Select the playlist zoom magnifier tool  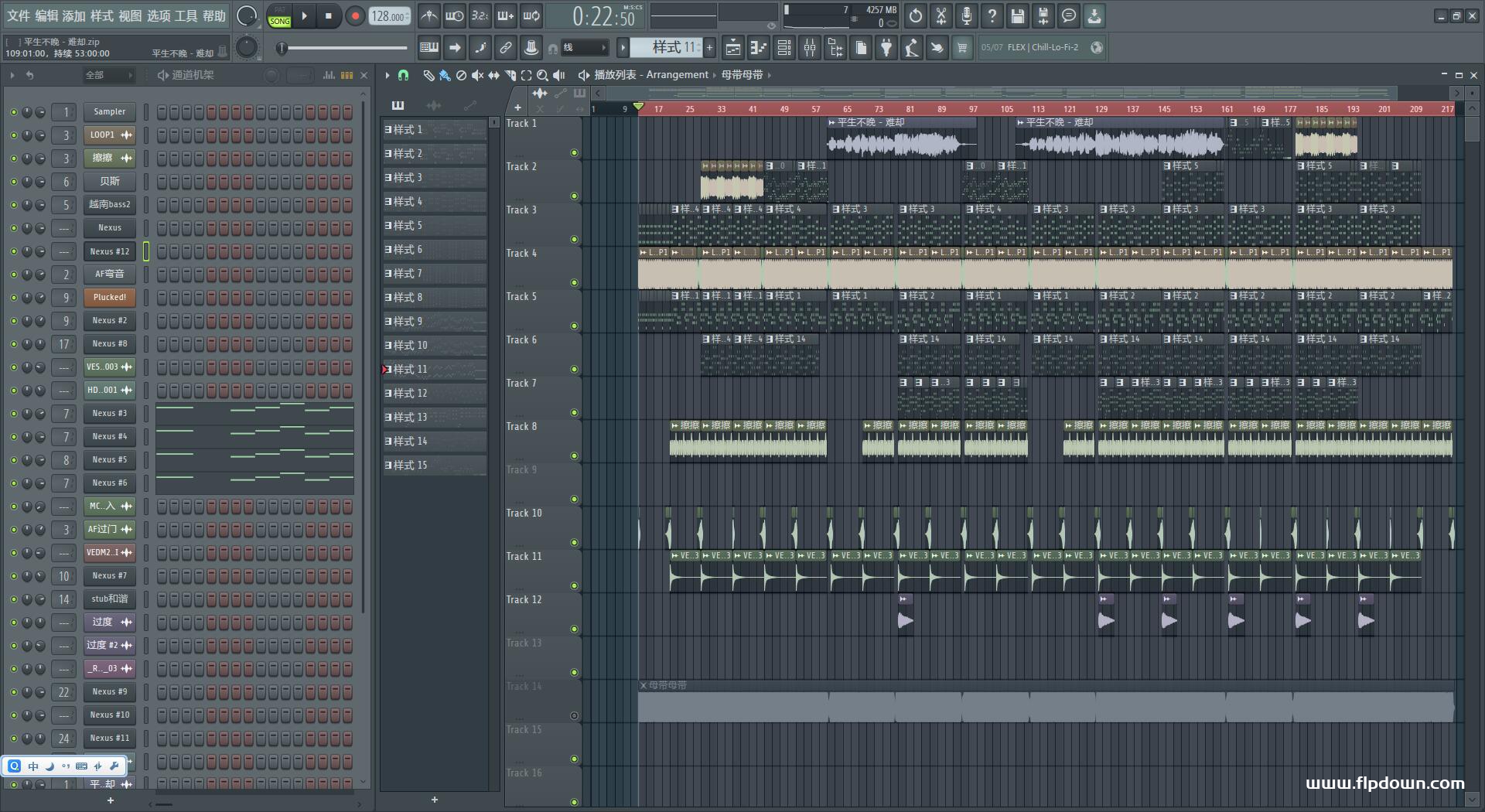coord(542,75)
